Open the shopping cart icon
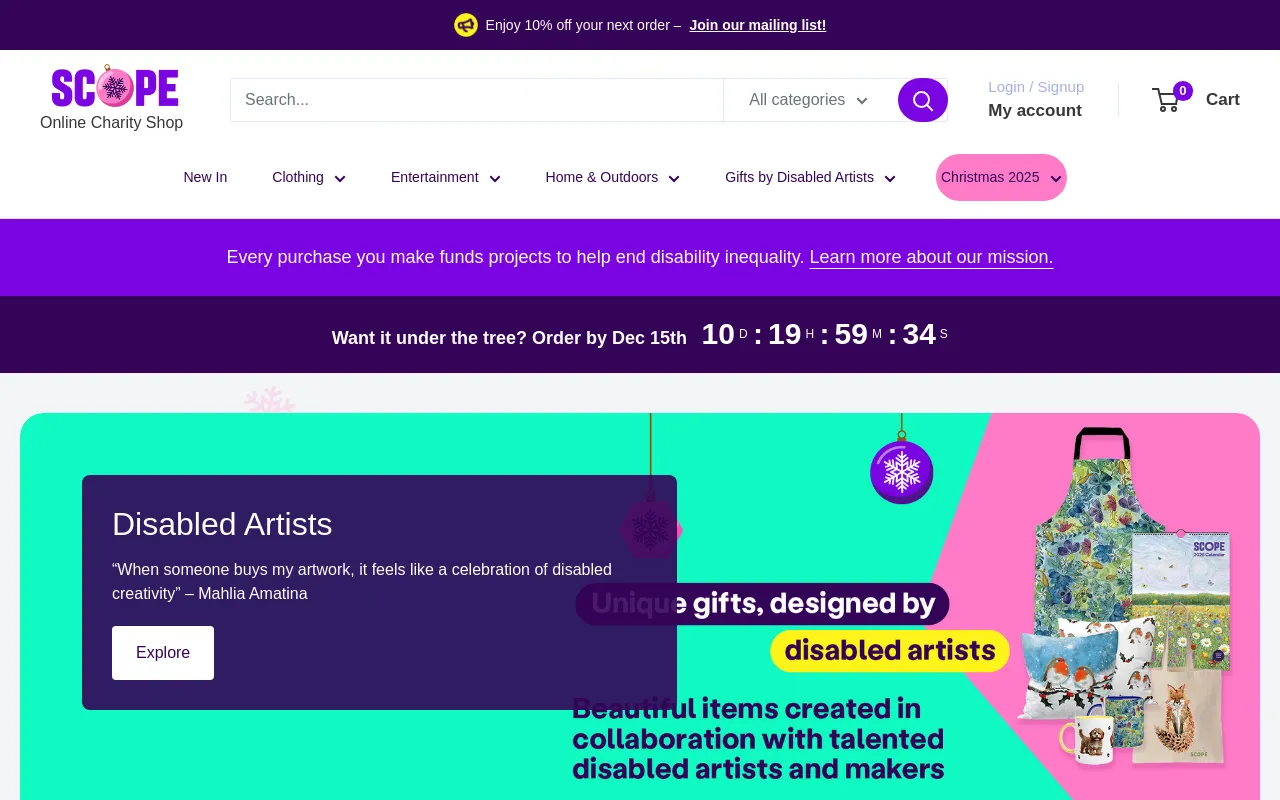This screenshot has height=800, width=1280. coord(1165,100)
